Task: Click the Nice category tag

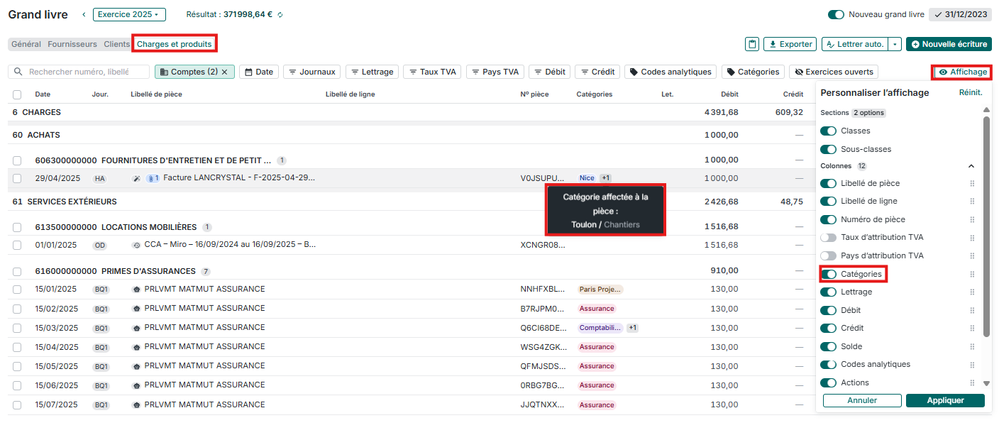Action: 586,178
